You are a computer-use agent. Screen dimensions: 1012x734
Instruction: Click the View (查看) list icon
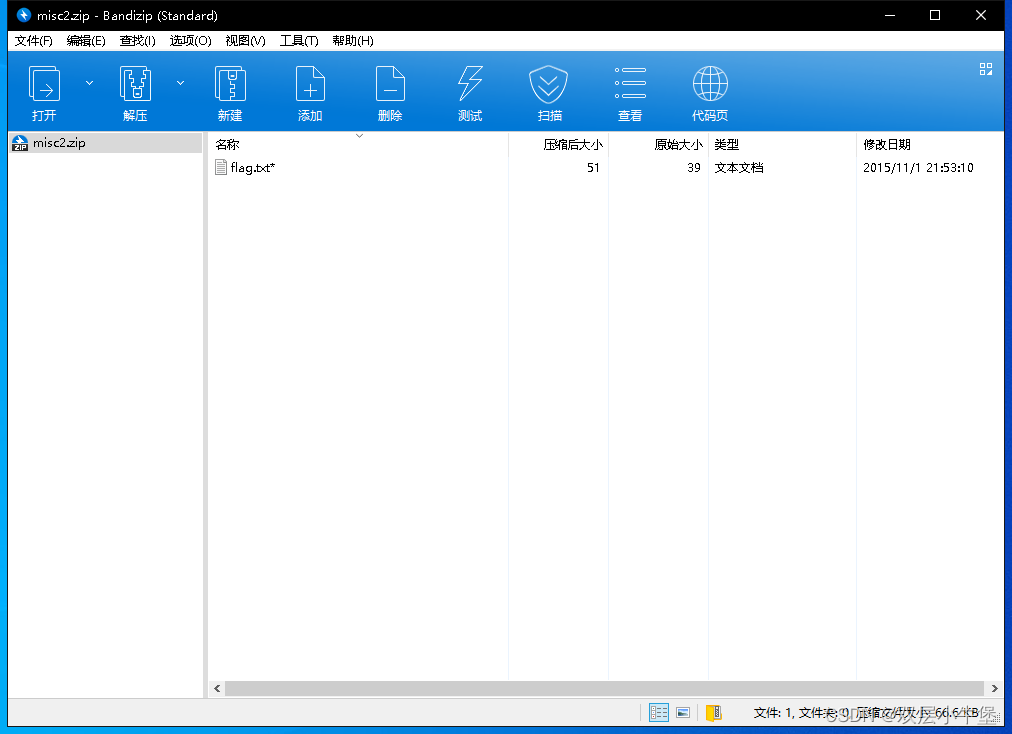coord(630,83)
